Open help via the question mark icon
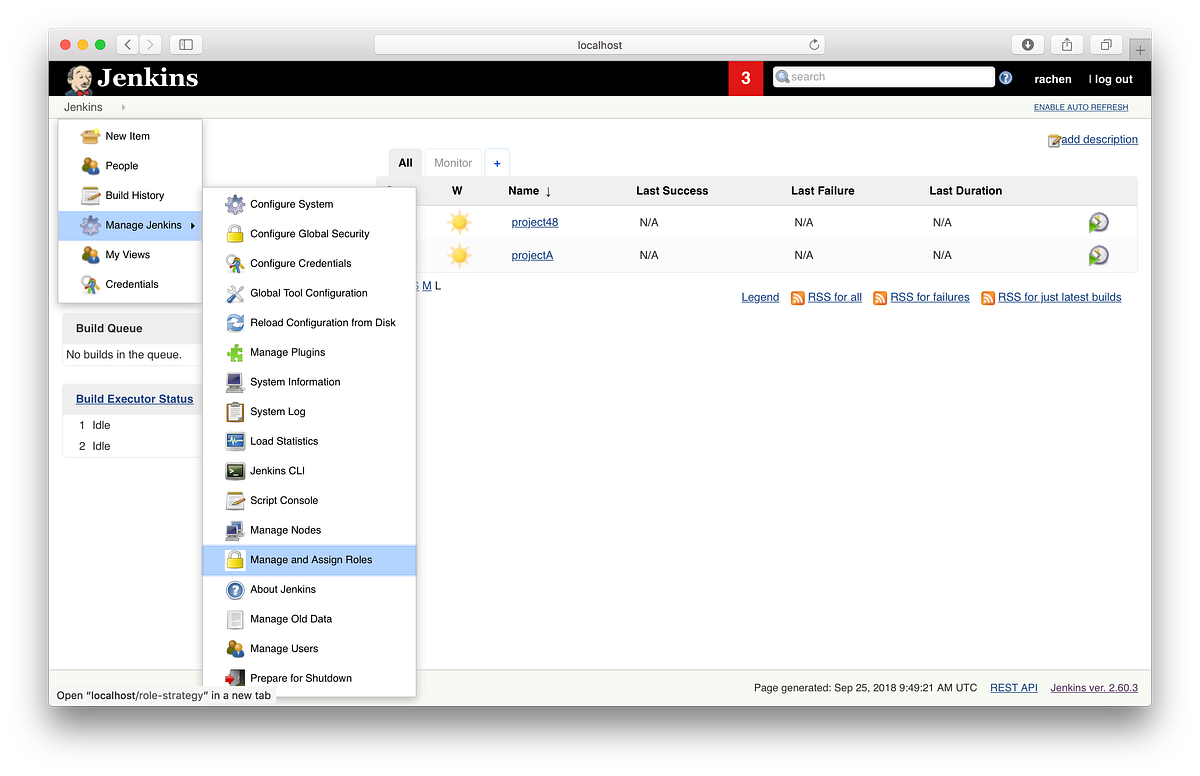The height and width of the screenshot is (776, 1200). (1005, 77)
